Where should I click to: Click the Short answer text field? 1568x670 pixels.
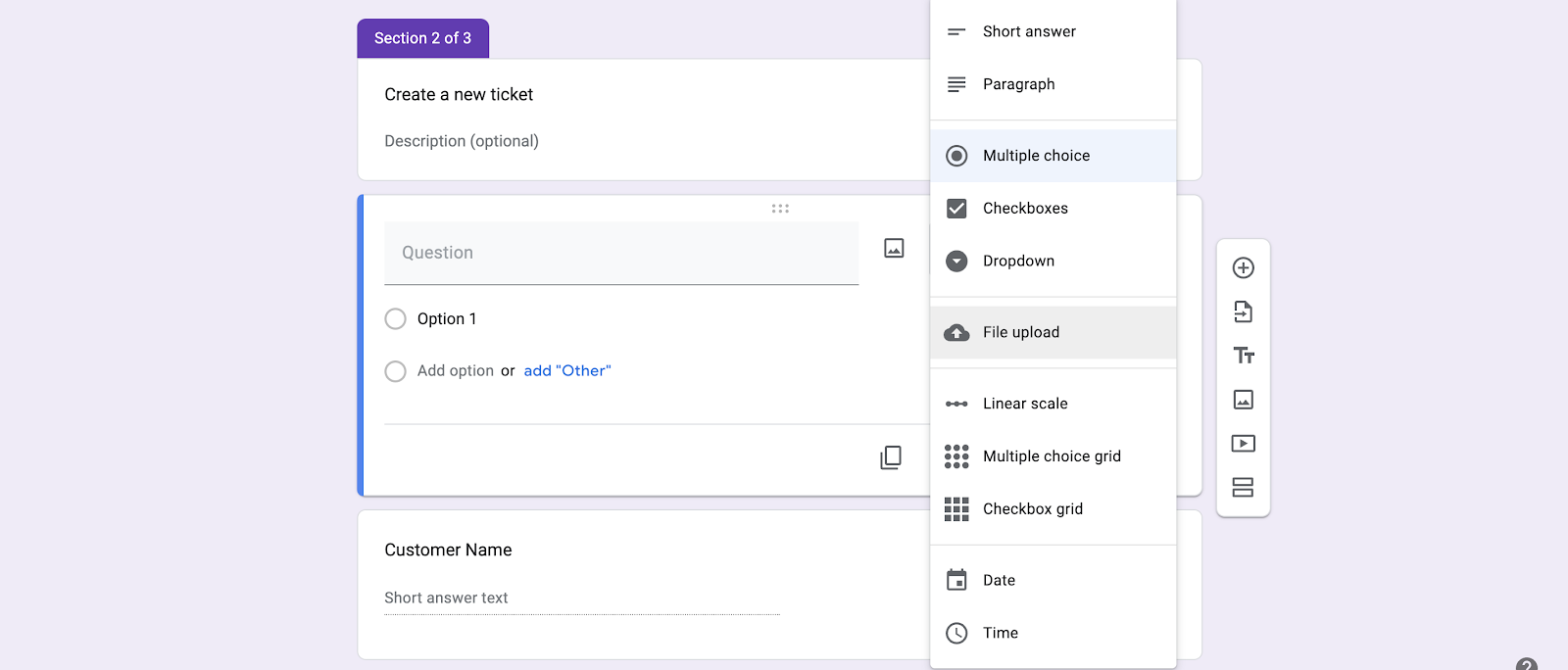[x=582, y=598]
